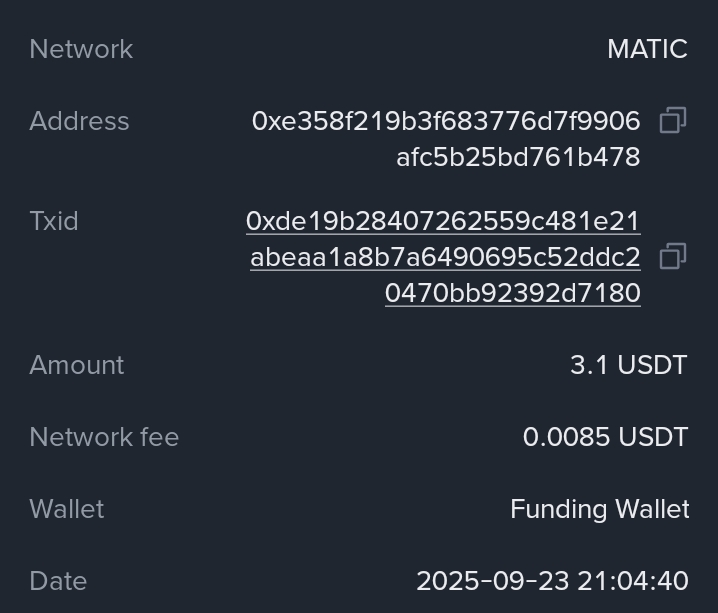Click the Date label
The height and width of the screenshot is (613, 718).
point(58,581)
